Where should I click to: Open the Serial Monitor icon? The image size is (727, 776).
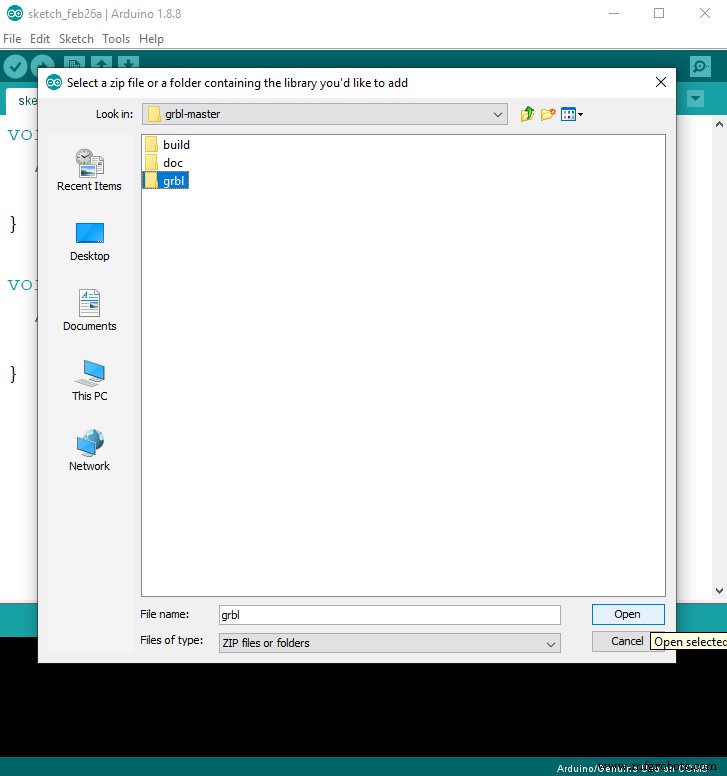point(700,66)
